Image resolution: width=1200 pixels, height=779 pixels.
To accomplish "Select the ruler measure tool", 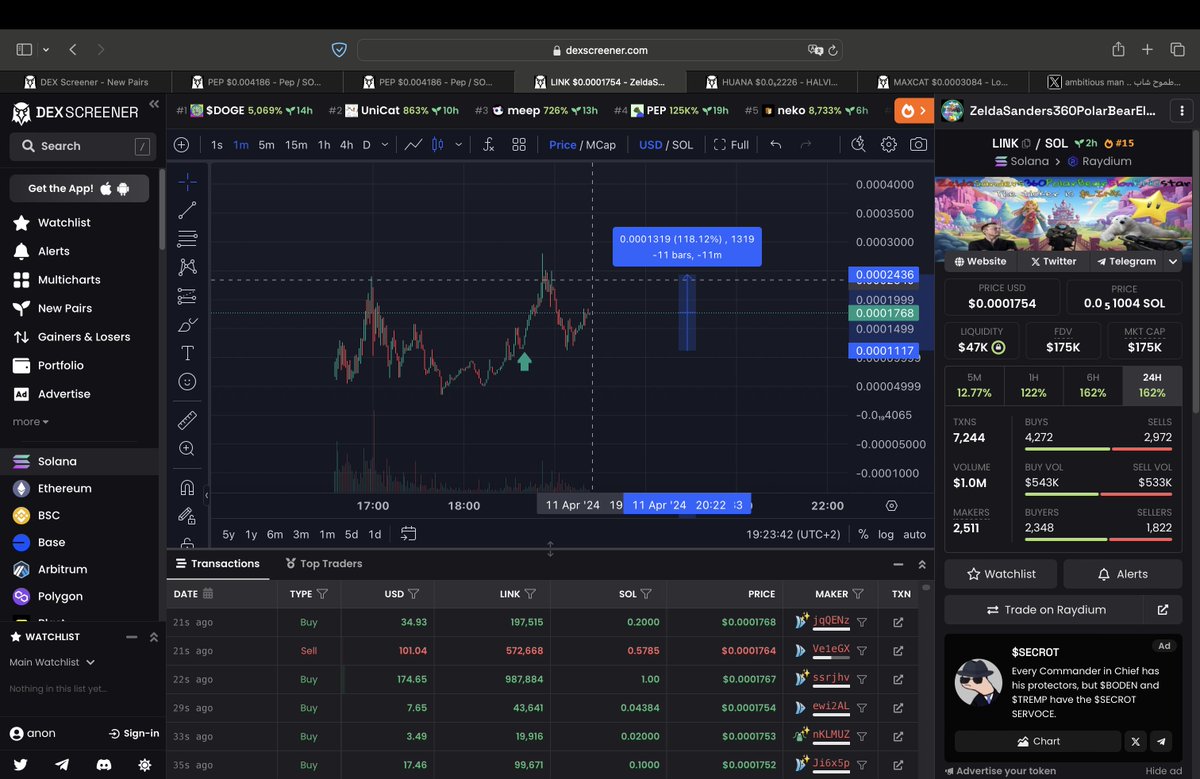I will [x=187, y=420].
